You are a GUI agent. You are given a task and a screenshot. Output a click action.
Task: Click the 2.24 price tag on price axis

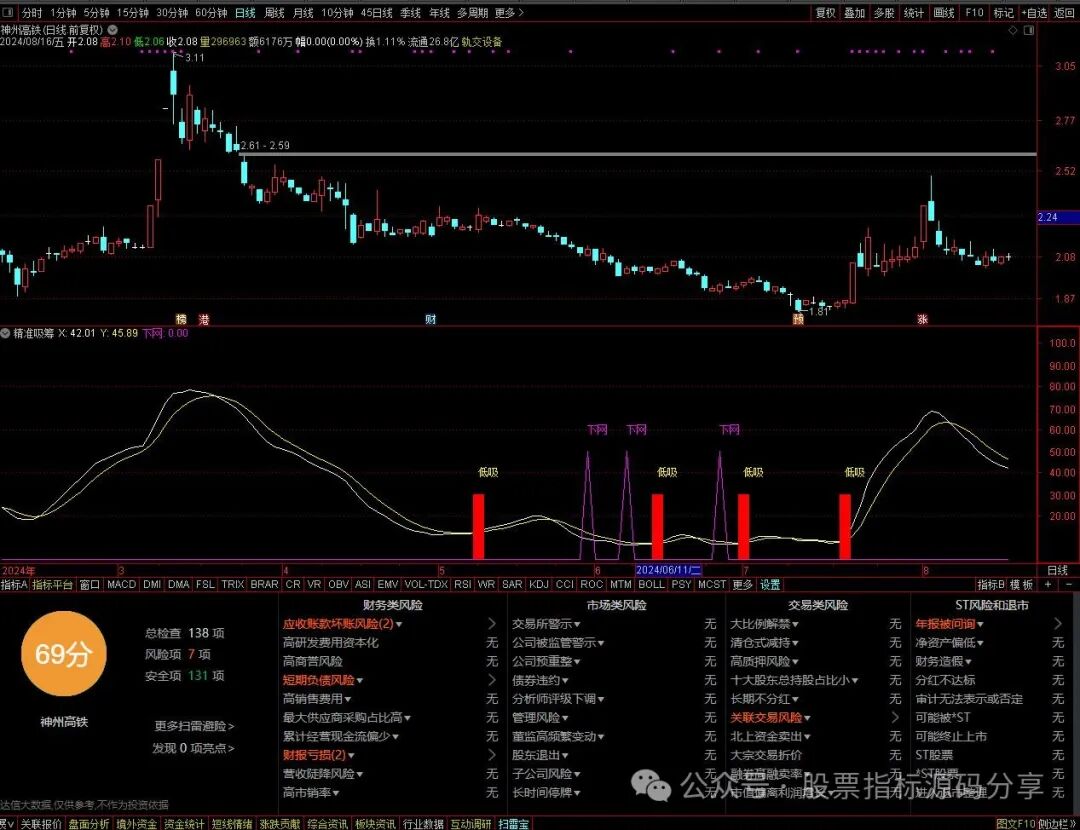tap(1057, 217)
